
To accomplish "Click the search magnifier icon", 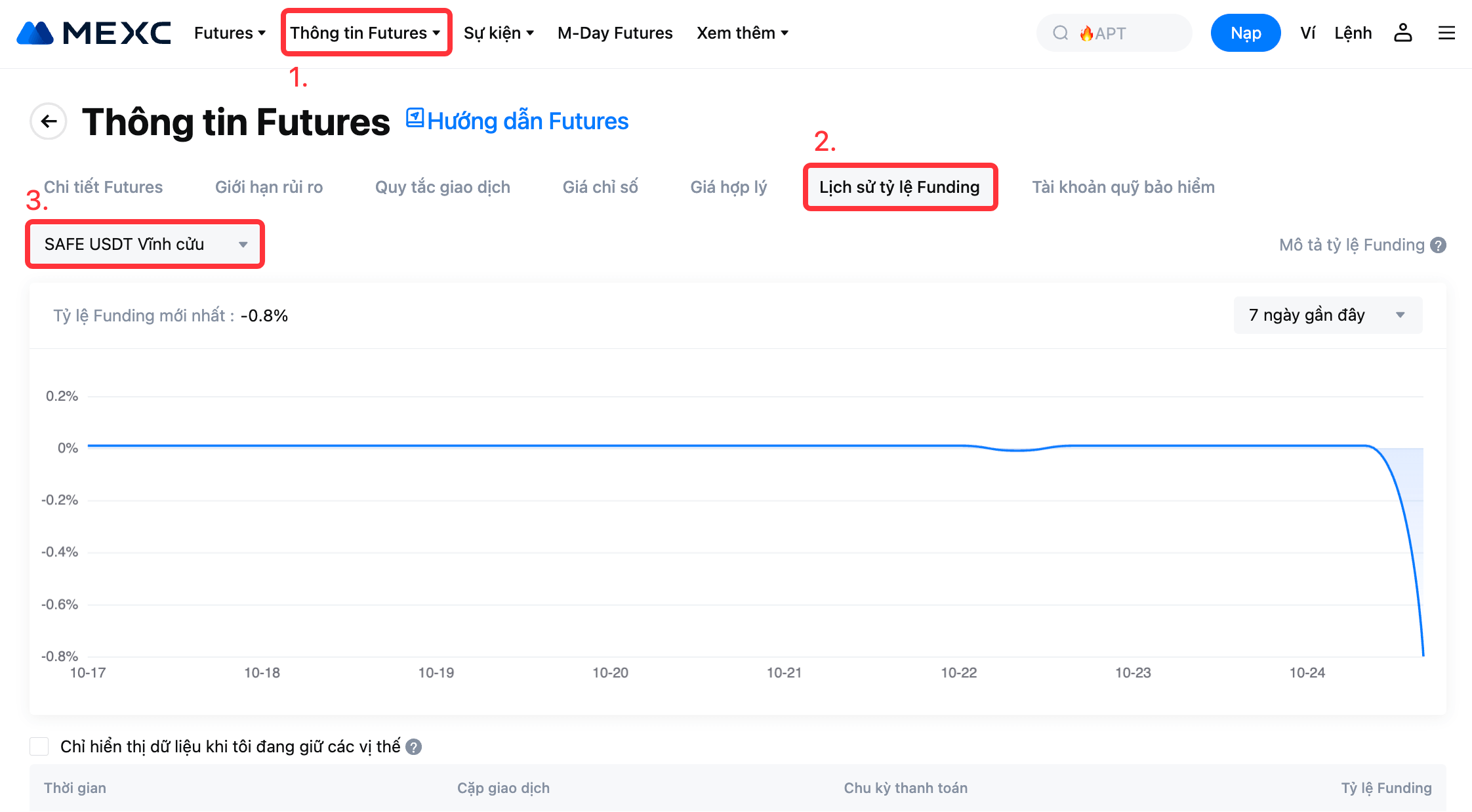I will click(x=1060, y=33).
